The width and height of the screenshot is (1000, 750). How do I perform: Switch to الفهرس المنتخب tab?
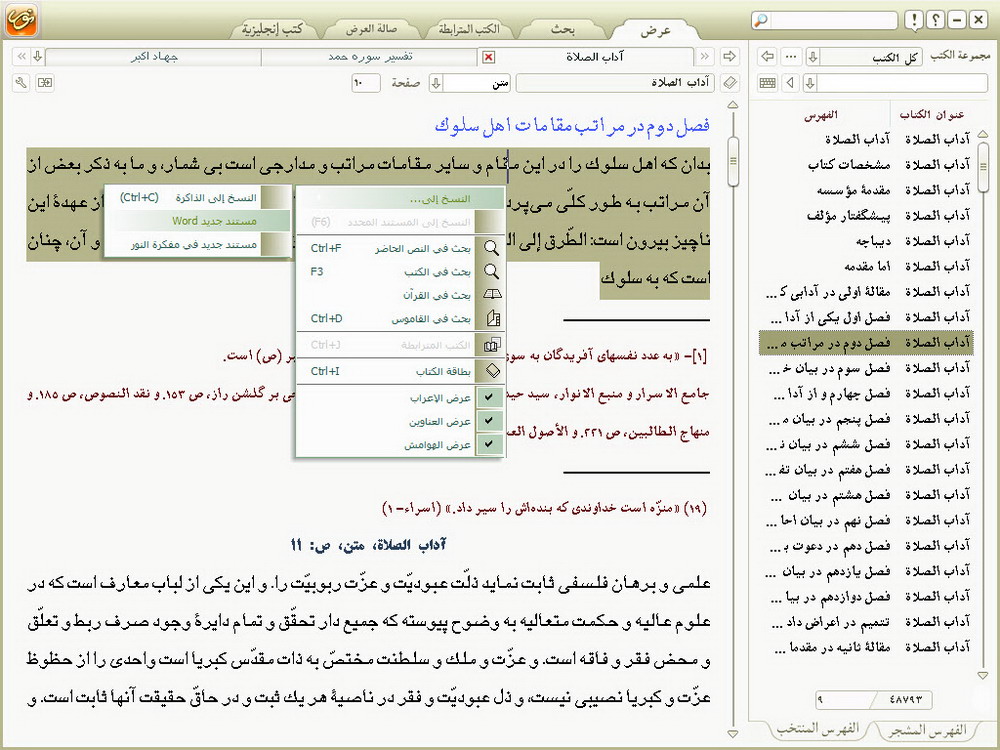(x=818, y=728)
